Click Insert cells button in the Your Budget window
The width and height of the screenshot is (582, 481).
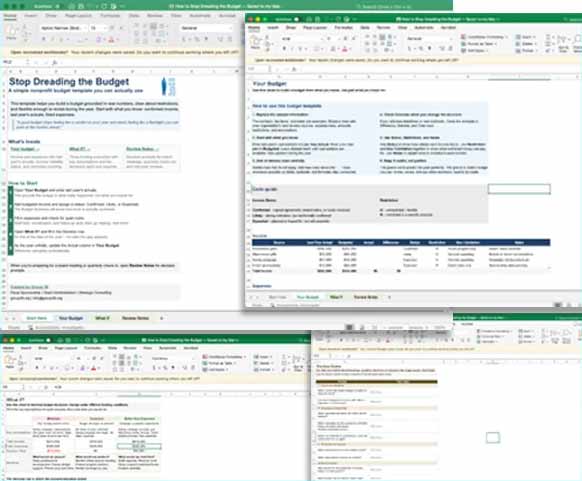[x=526, y=37]
